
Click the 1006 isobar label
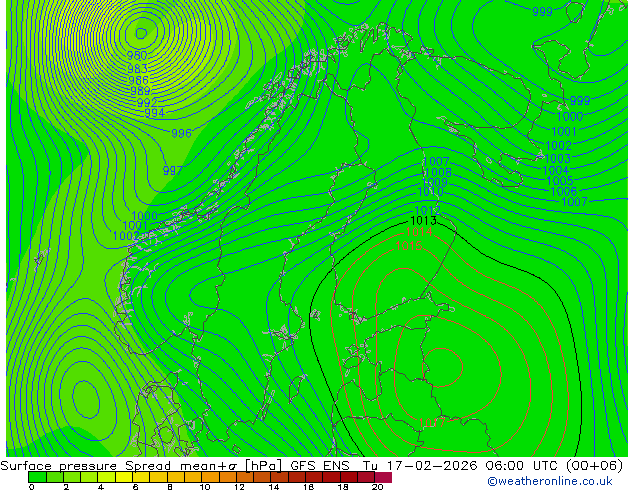[564, 191]
